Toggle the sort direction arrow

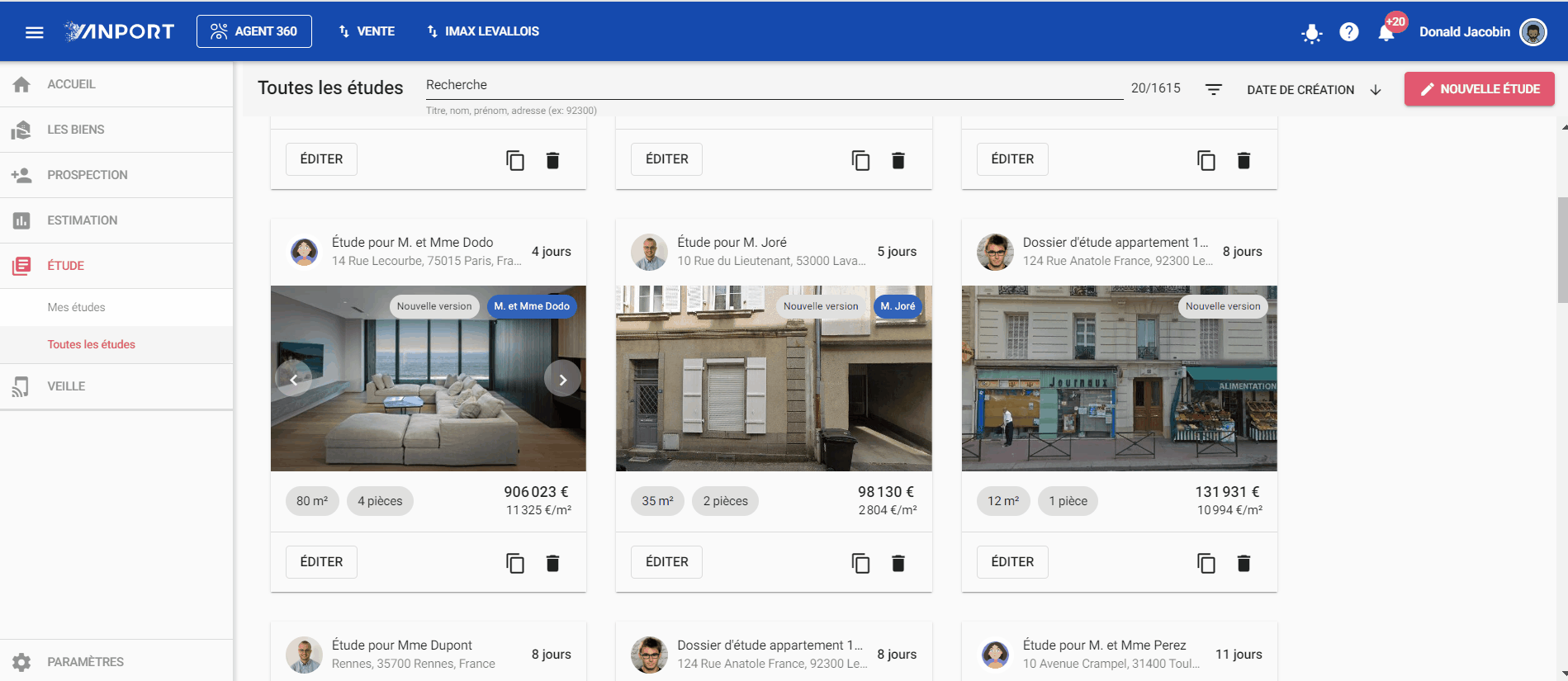pyautogui.click(x=1376, y=90)
